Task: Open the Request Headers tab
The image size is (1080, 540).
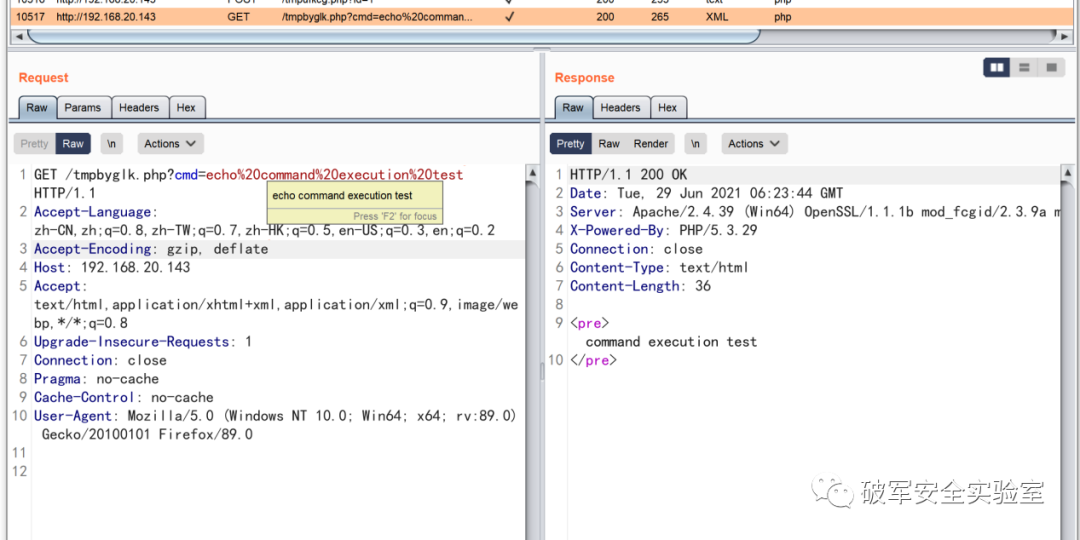Action: tap(139, 107)
